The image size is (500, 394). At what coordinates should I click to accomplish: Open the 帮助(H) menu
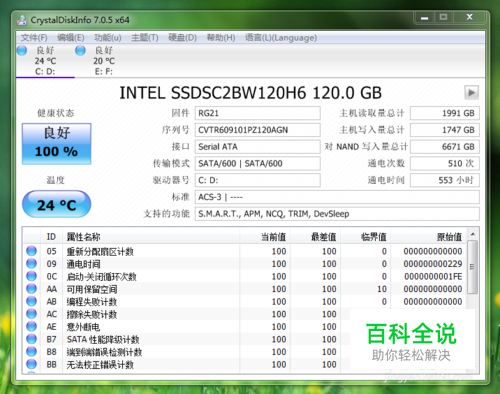tap(221, 38)
